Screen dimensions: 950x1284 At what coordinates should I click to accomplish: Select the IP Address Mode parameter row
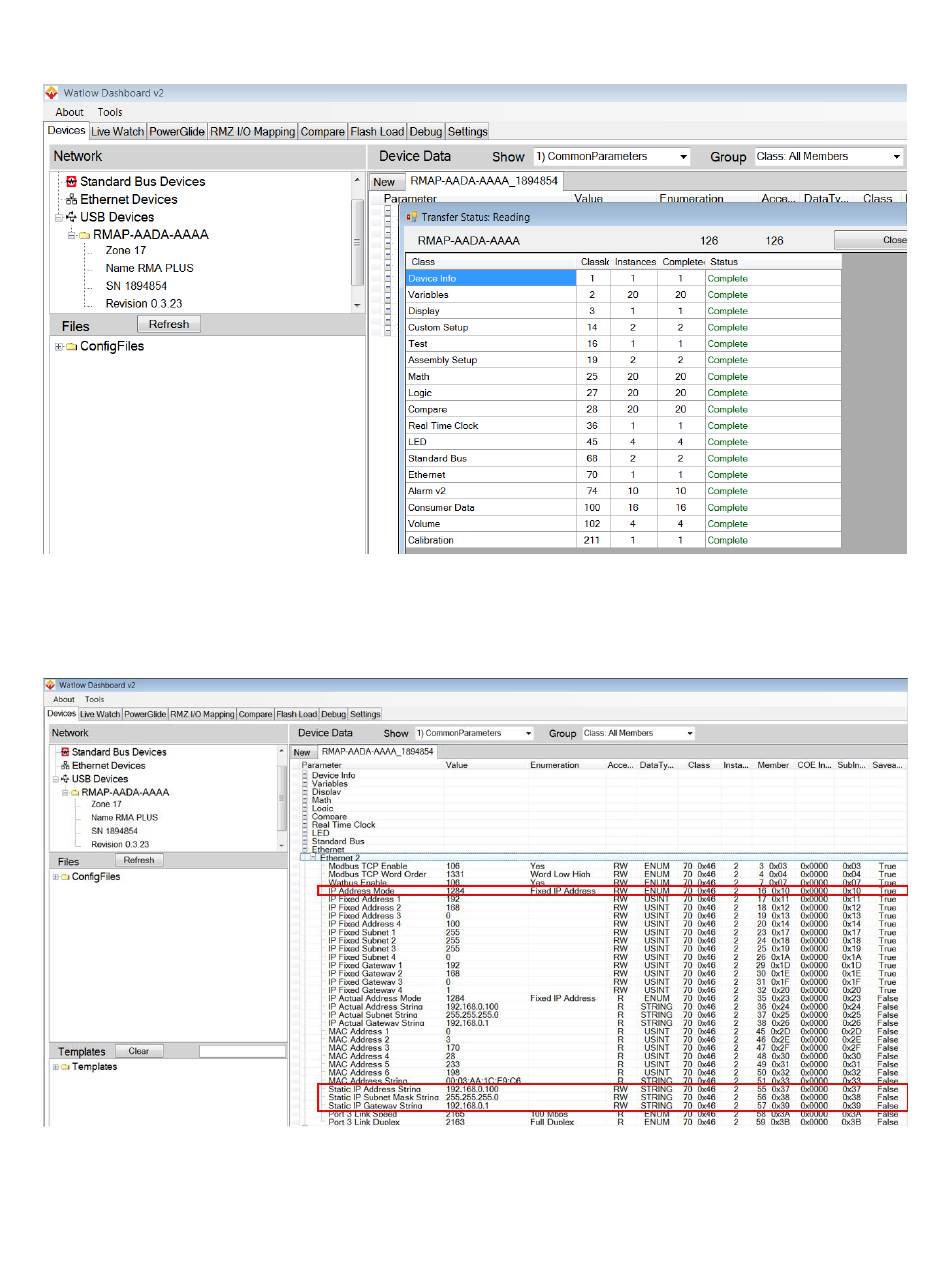point(612,890)
